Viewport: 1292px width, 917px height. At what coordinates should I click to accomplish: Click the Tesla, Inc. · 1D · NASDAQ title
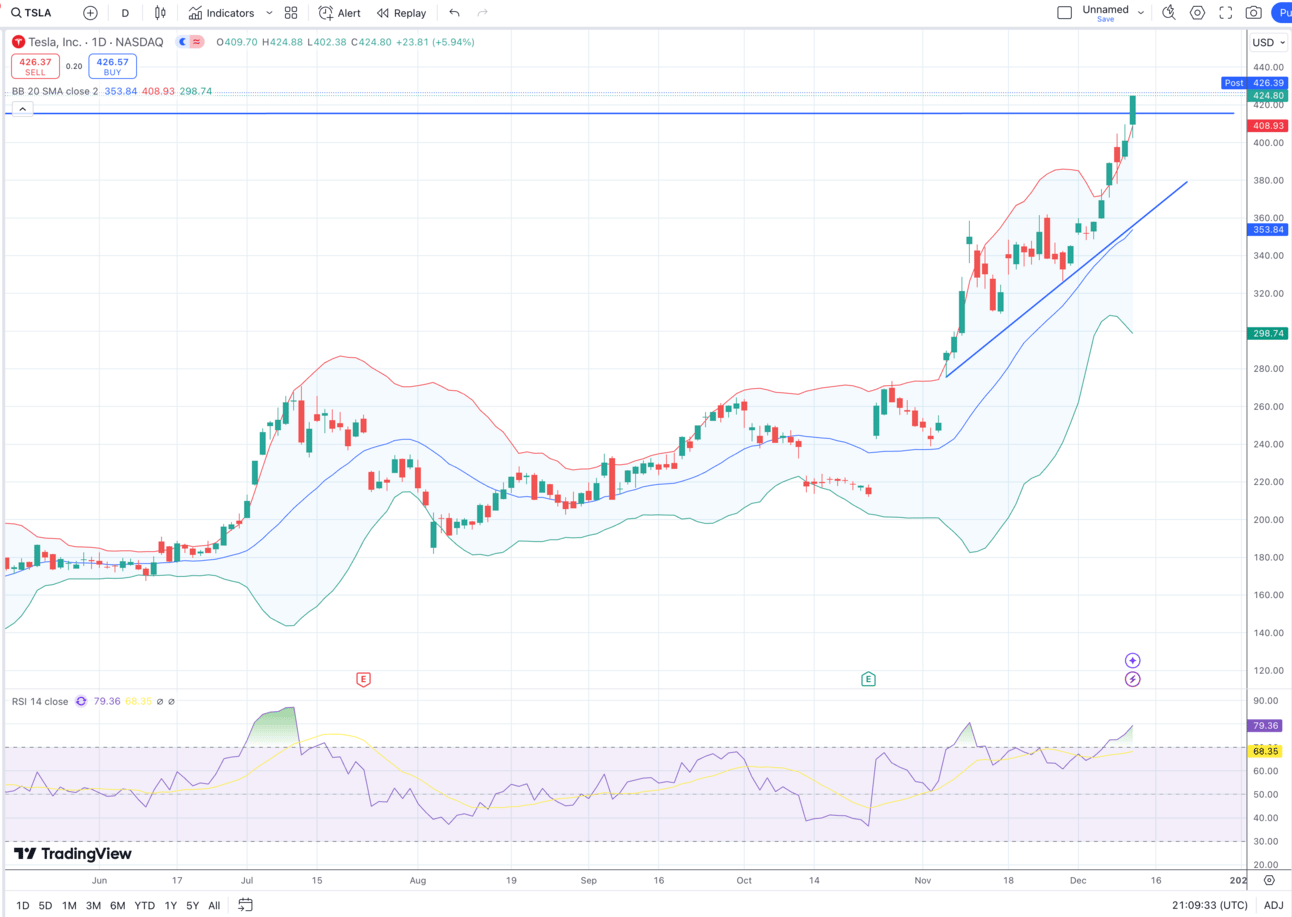pyautogui.click(x=96, y=42)
